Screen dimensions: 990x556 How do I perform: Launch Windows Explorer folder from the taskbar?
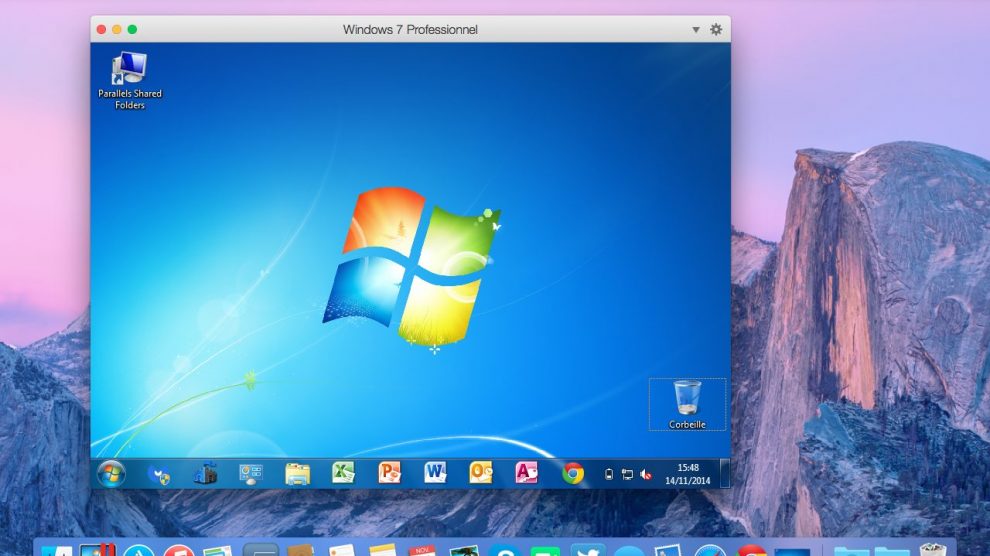pos(297,474)
